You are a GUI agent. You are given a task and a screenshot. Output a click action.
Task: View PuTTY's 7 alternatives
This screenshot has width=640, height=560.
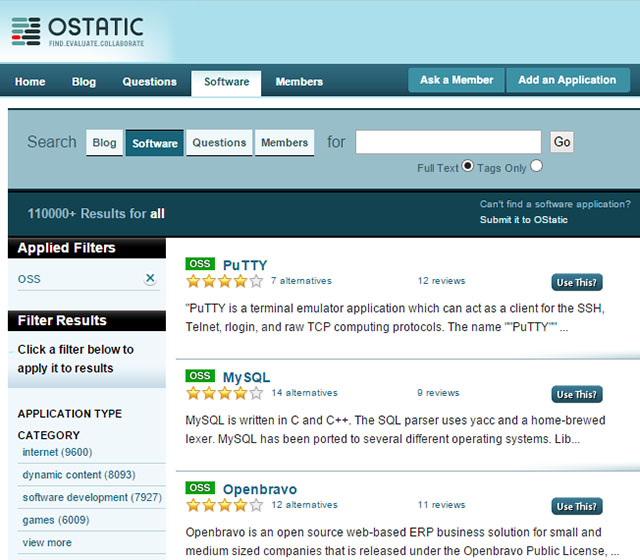tap(301, 281)
